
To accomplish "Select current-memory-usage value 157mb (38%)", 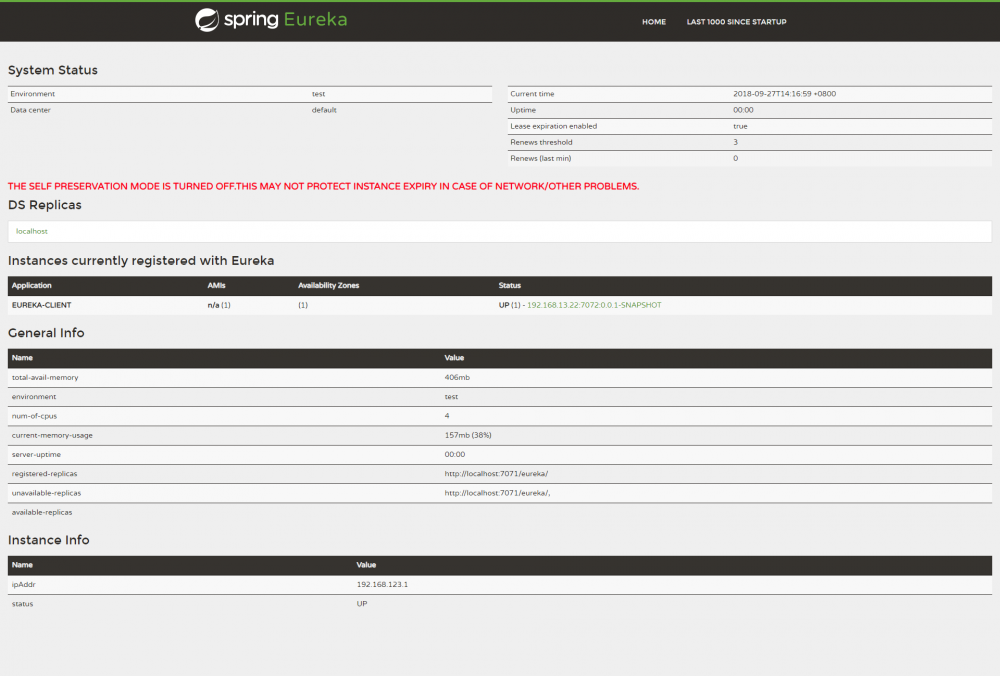I will coord(467,436).
